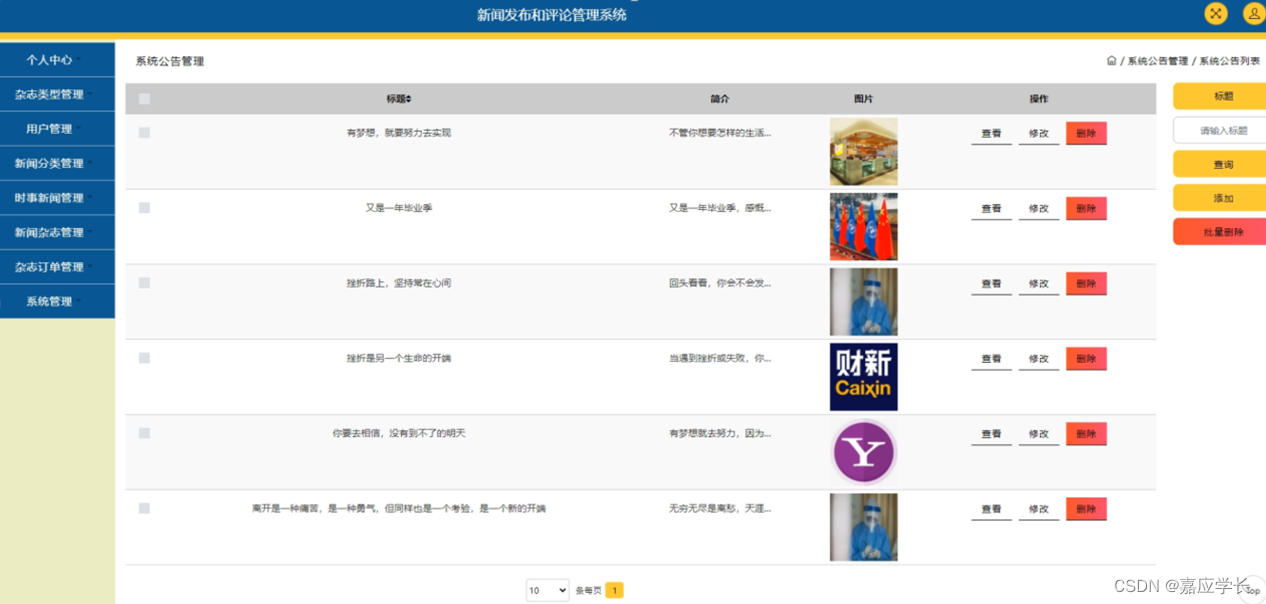Check the row '又是一年毕业季'
Screen dimensions: 1266x604
[144, 208]
